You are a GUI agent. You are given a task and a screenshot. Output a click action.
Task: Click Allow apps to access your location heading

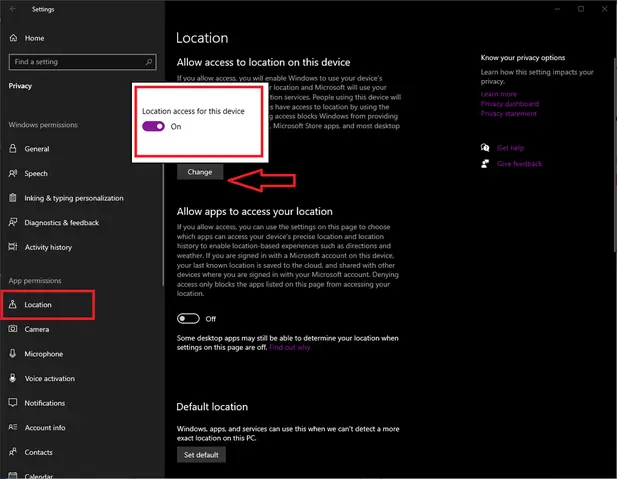(255, 211)
